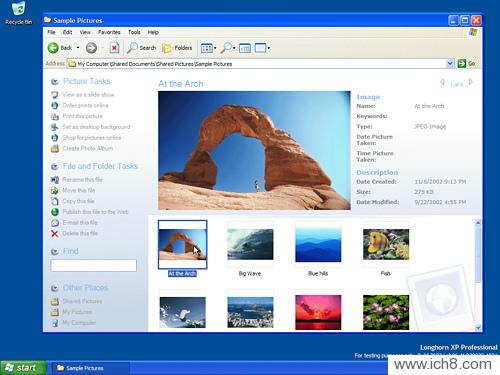Collapse the File and Folder Tasks section
Image resolution: width=500 pixels, height=375 pixels.
(x=55, y=167)
